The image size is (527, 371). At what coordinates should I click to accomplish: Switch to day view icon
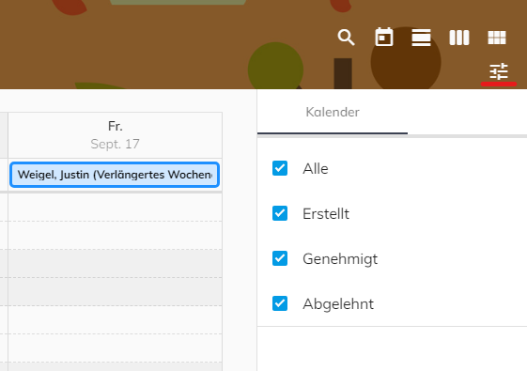coord(421,37)
